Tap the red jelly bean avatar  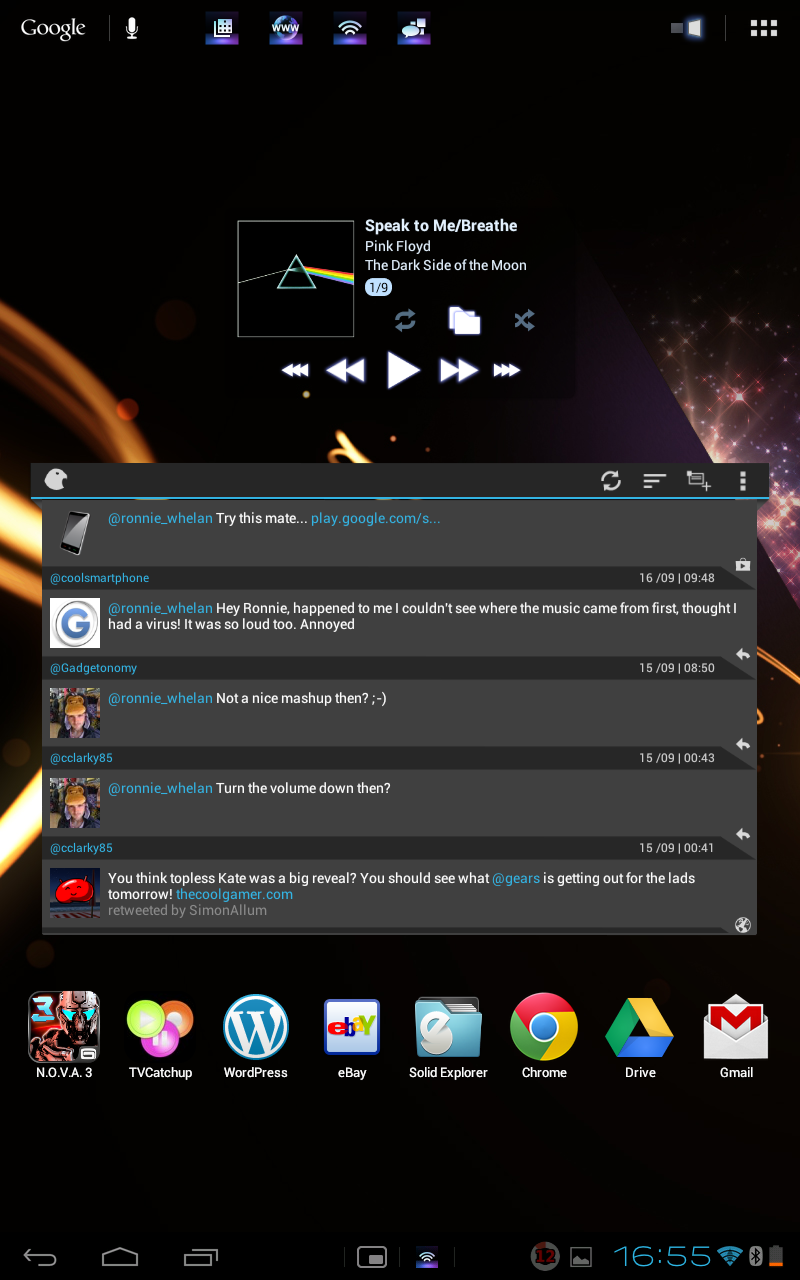pyautogui.click(x=75, y=893)
